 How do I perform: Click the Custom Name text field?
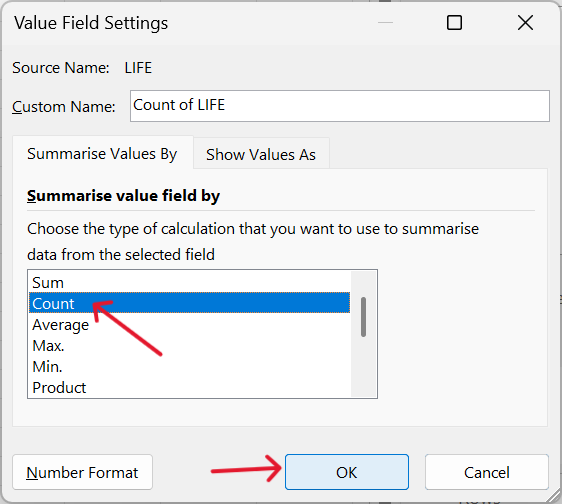pos(339,106)
